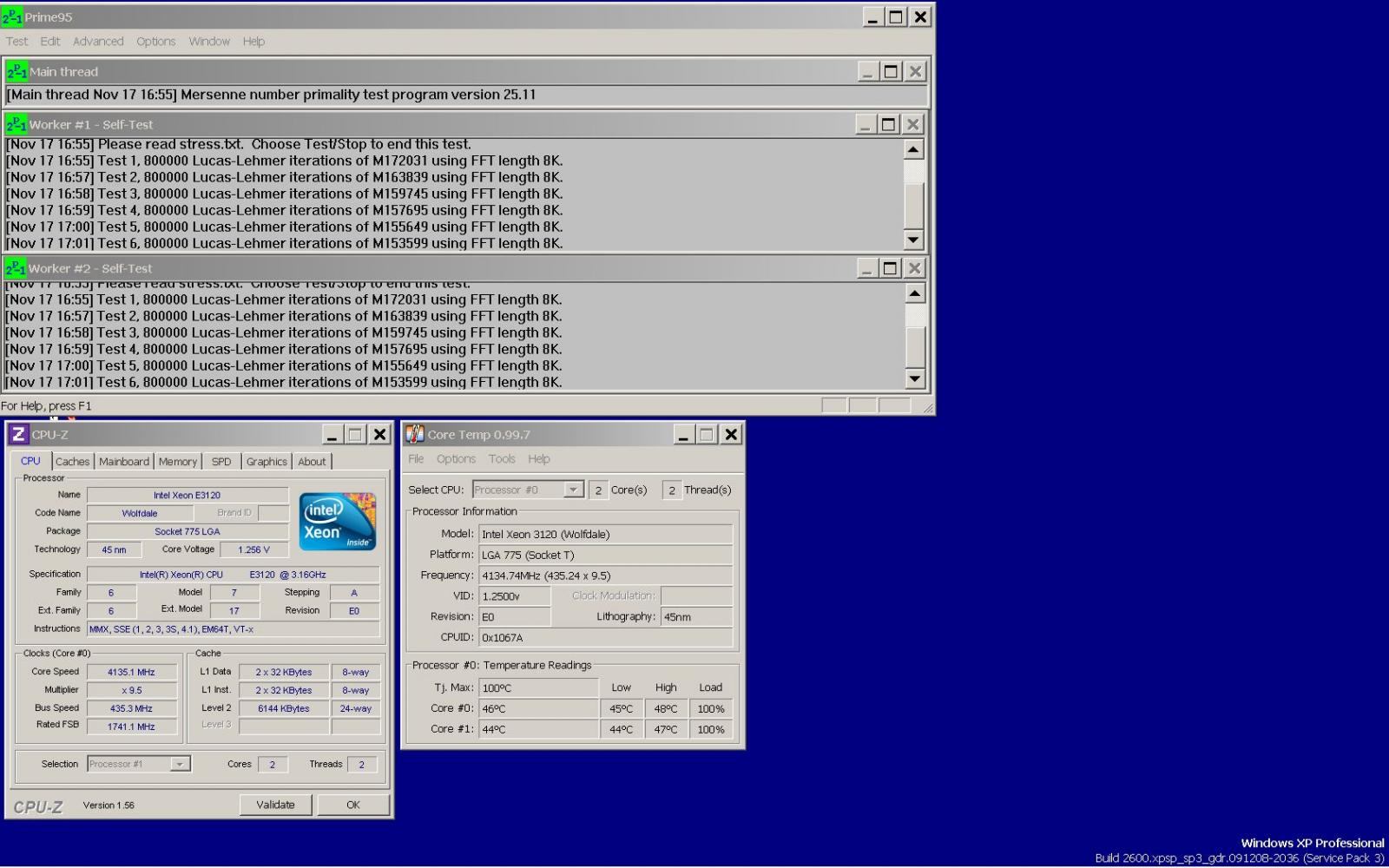The width and height of the screenshot is (1389, 868).
Task: Open the Edit menu in Prime95
Action: (50, 41)
